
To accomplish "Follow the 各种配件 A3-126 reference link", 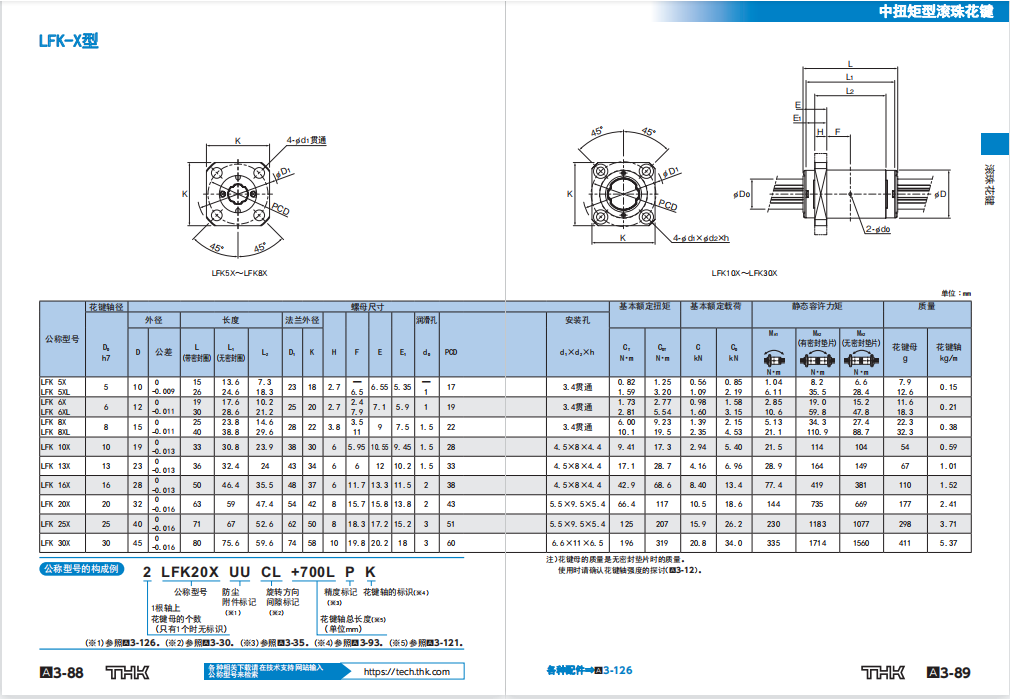I will tap(589, 670).
